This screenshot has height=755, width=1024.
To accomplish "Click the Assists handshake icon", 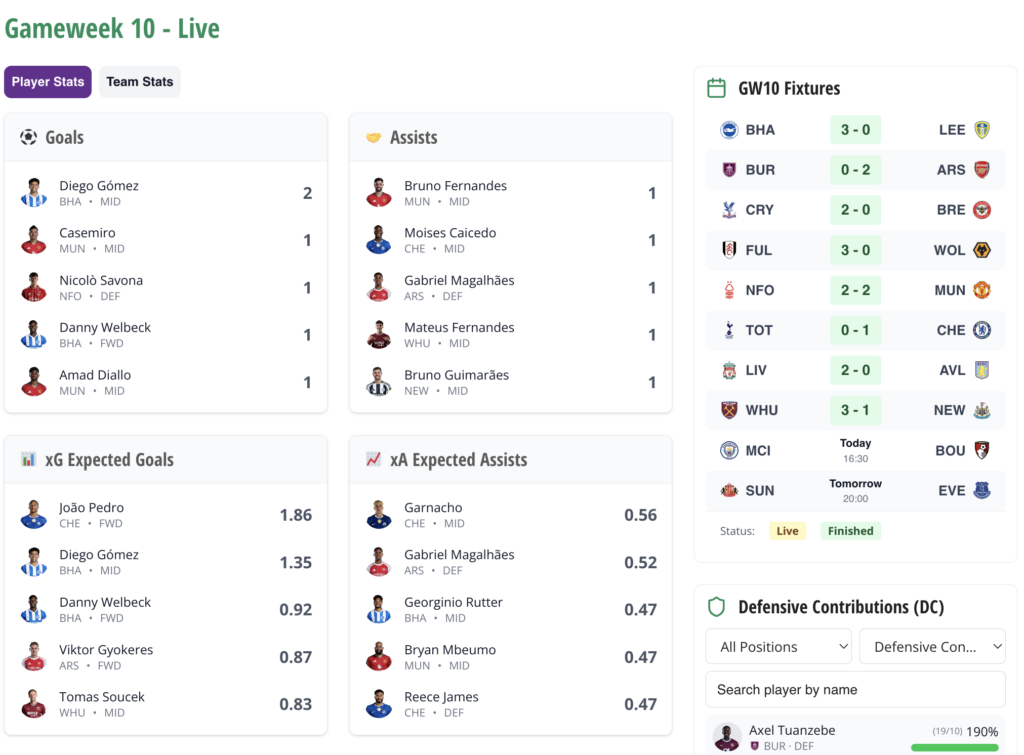I will click(x=373, y=137).
